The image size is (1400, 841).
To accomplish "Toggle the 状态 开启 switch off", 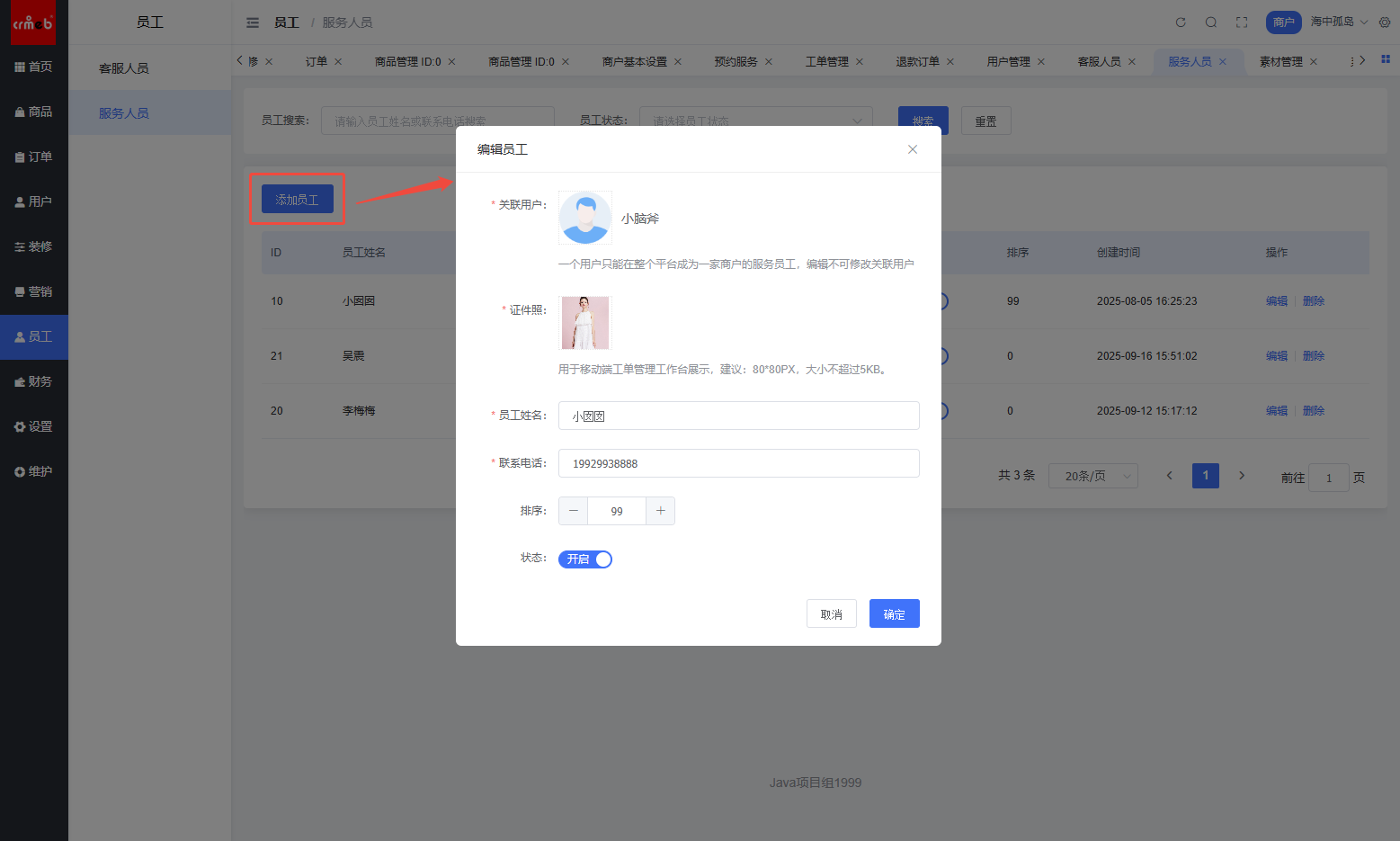I will point(585,559).
